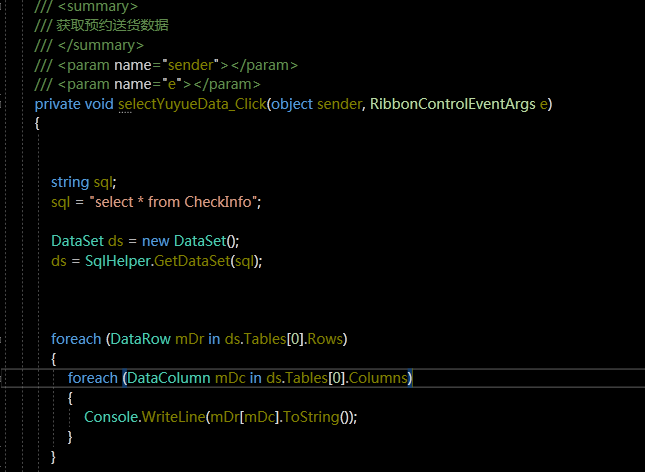Click the param comment line named "e"
The image size is (645, 472).
coord(147,84)
